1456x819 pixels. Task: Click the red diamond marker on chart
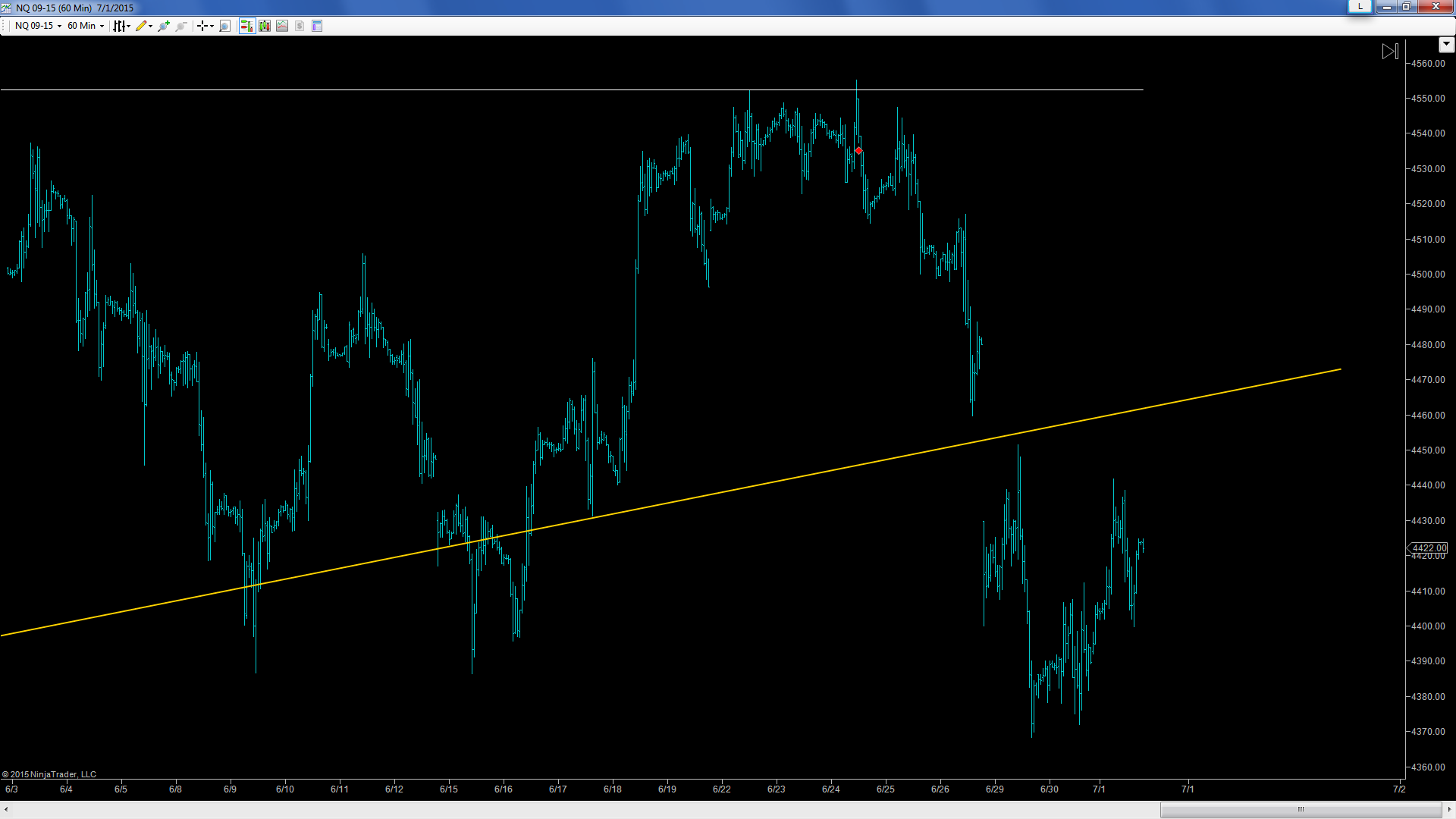858,151
